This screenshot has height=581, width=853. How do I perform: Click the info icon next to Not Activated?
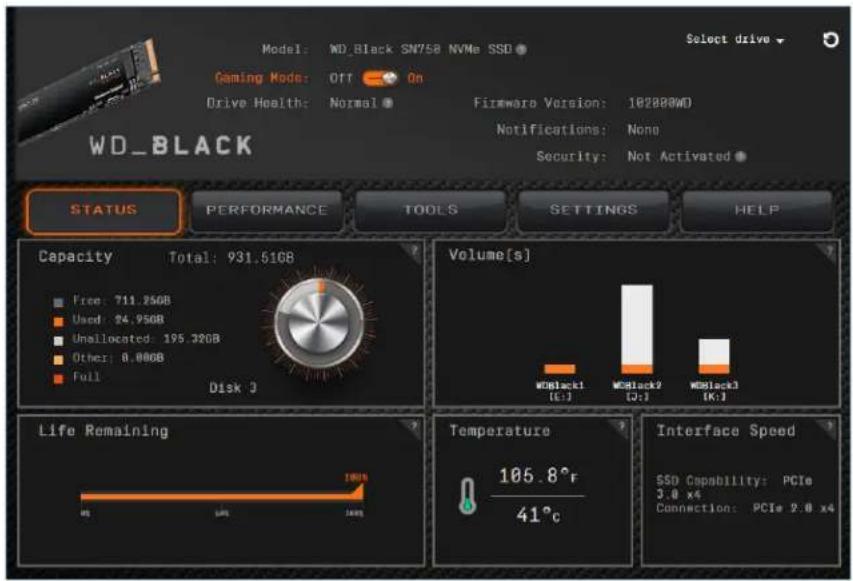click(x=740, y=157)
